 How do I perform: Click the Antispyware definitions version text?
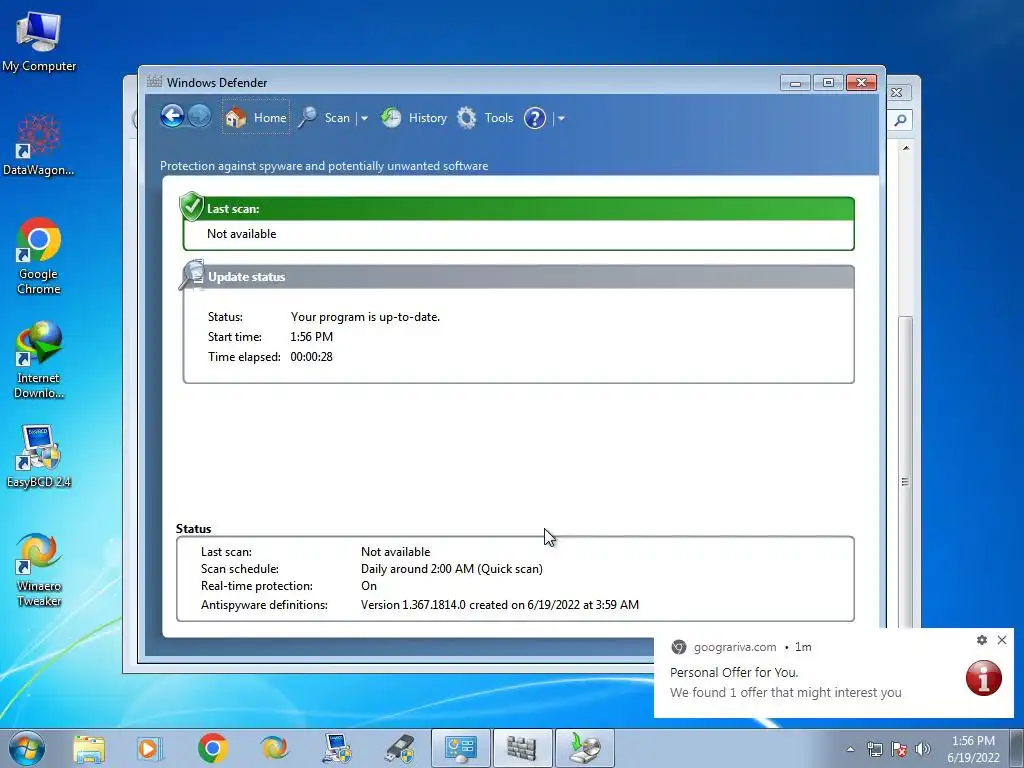pos(500,605)
